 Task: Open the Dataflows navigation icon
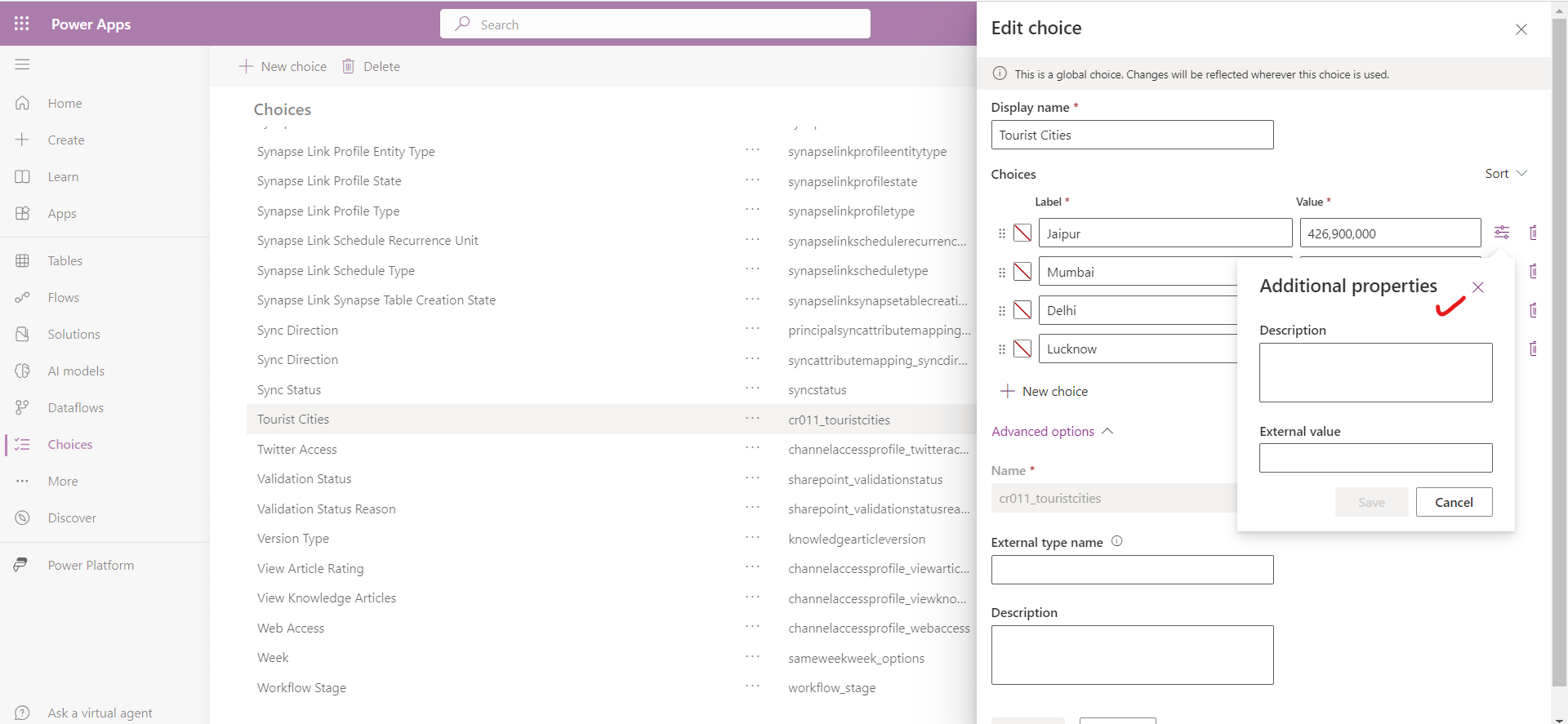tap(22, 407)
